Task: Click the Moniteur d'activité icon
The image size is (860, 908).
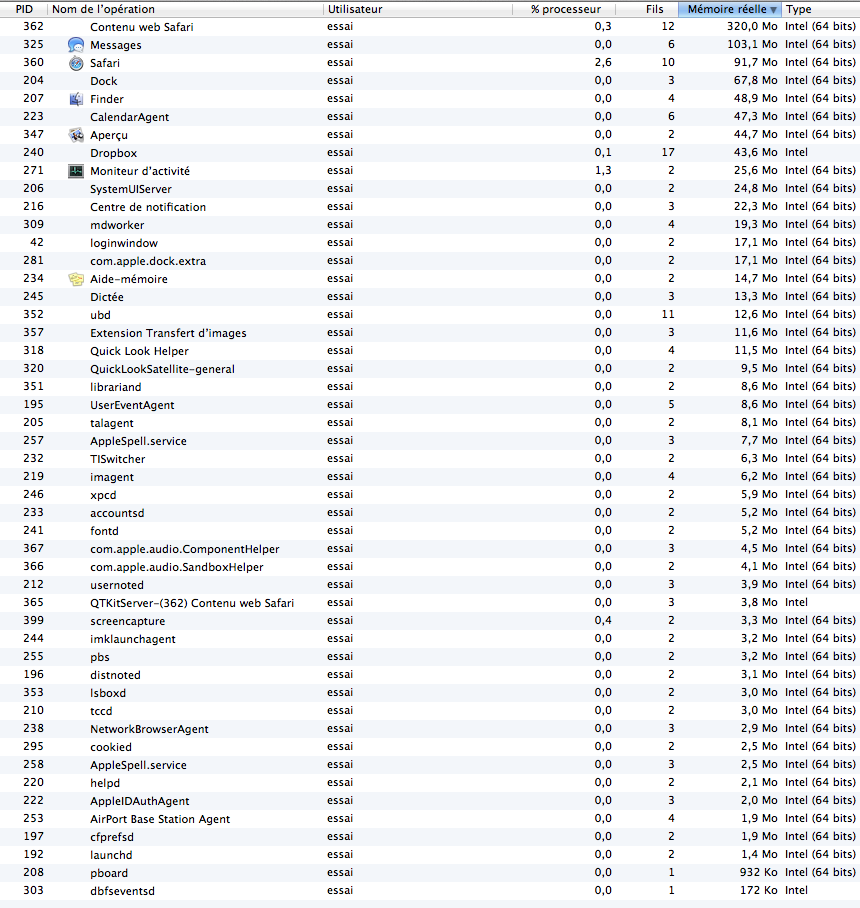Action: pos(76,171)
